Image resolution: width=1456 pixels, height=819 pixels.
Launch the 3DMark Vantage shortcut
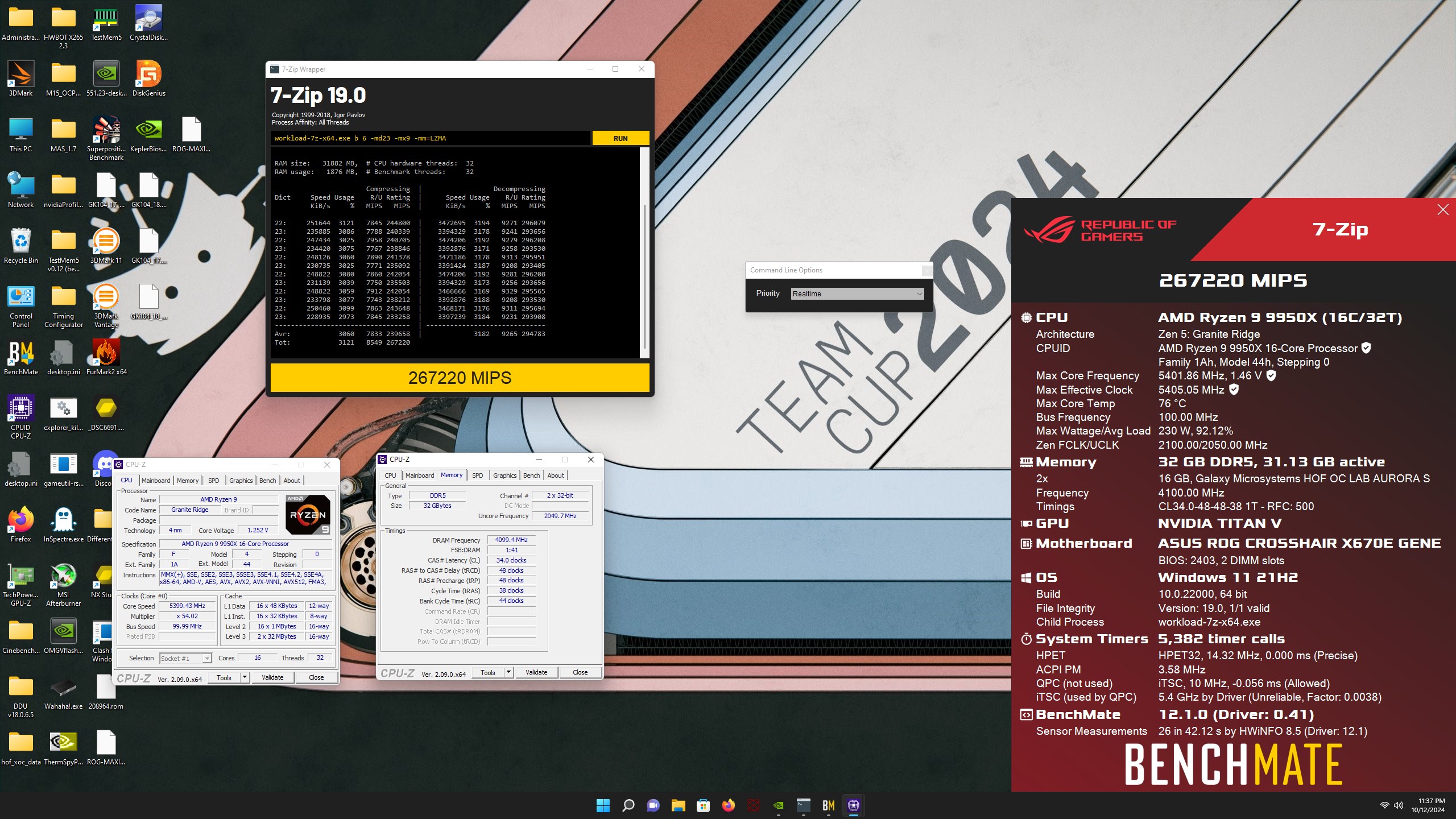(x=106, y=306)
